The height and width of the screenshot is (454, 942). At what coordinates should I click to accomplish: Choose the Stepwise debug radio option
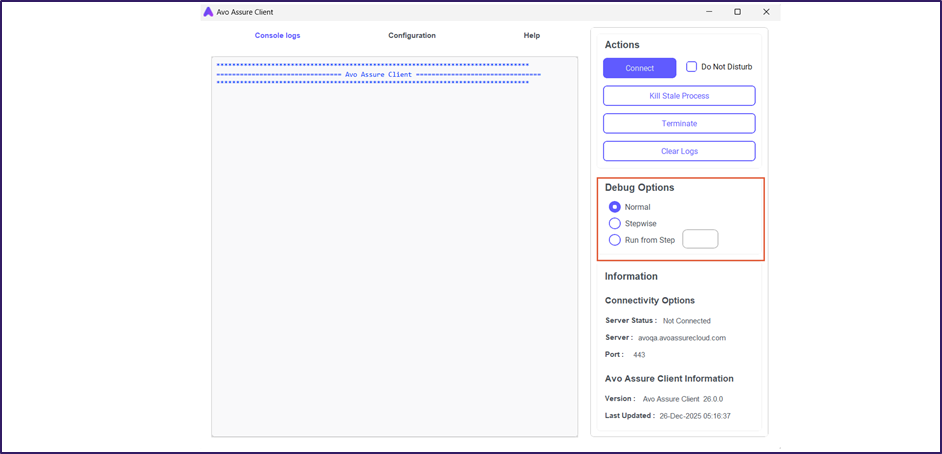click(615, 223)
